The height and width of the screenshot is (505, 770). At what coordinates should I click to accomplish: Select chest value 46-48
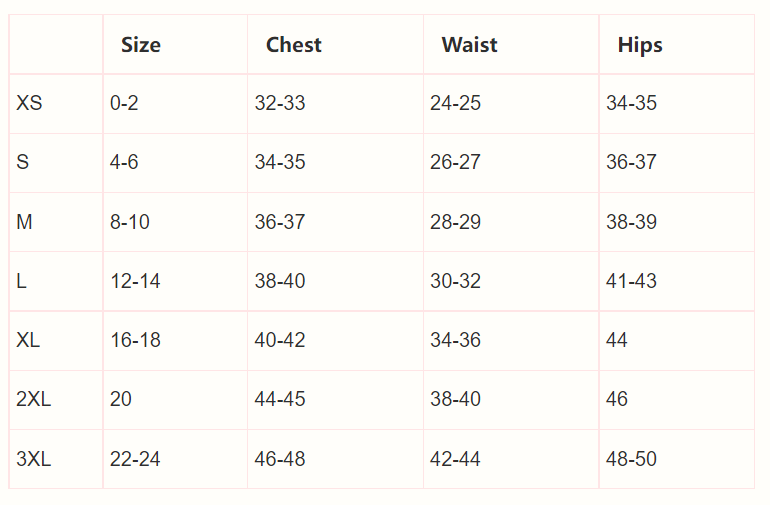coord(280,459)
